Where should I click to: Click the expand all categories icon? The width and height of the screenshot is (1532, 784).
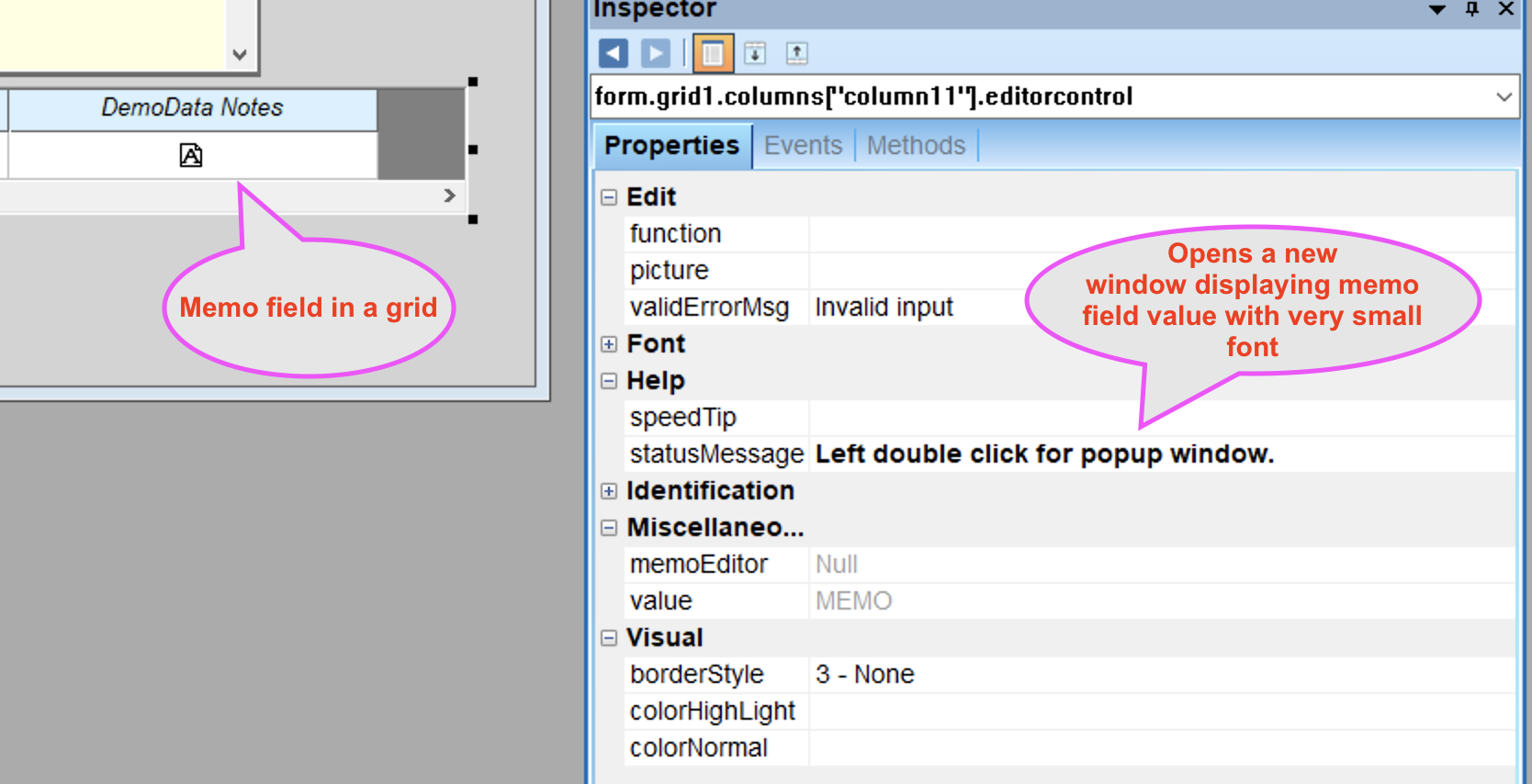click(755, 53)
